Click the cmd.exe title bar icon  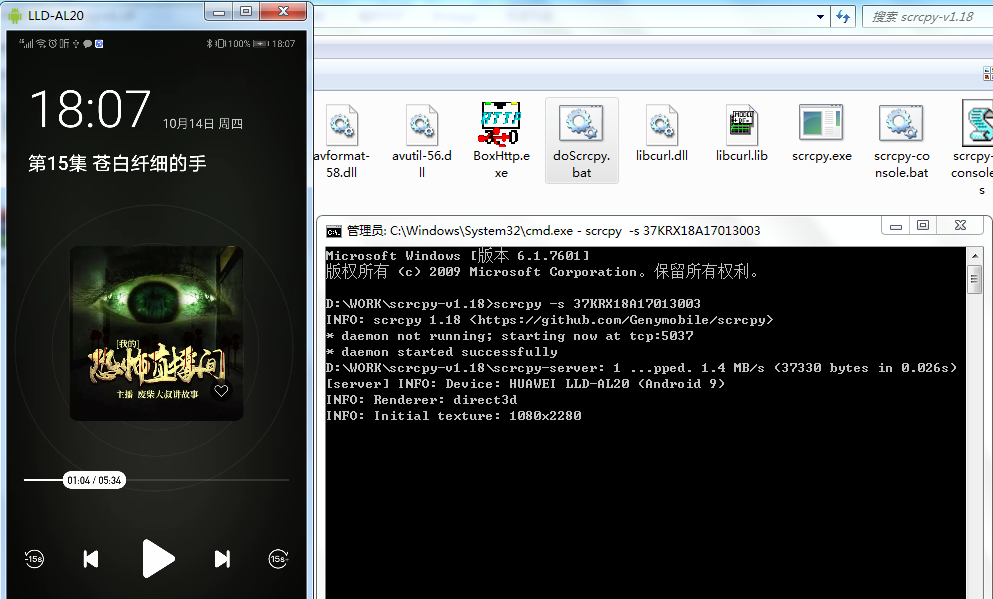click(334, 231)
